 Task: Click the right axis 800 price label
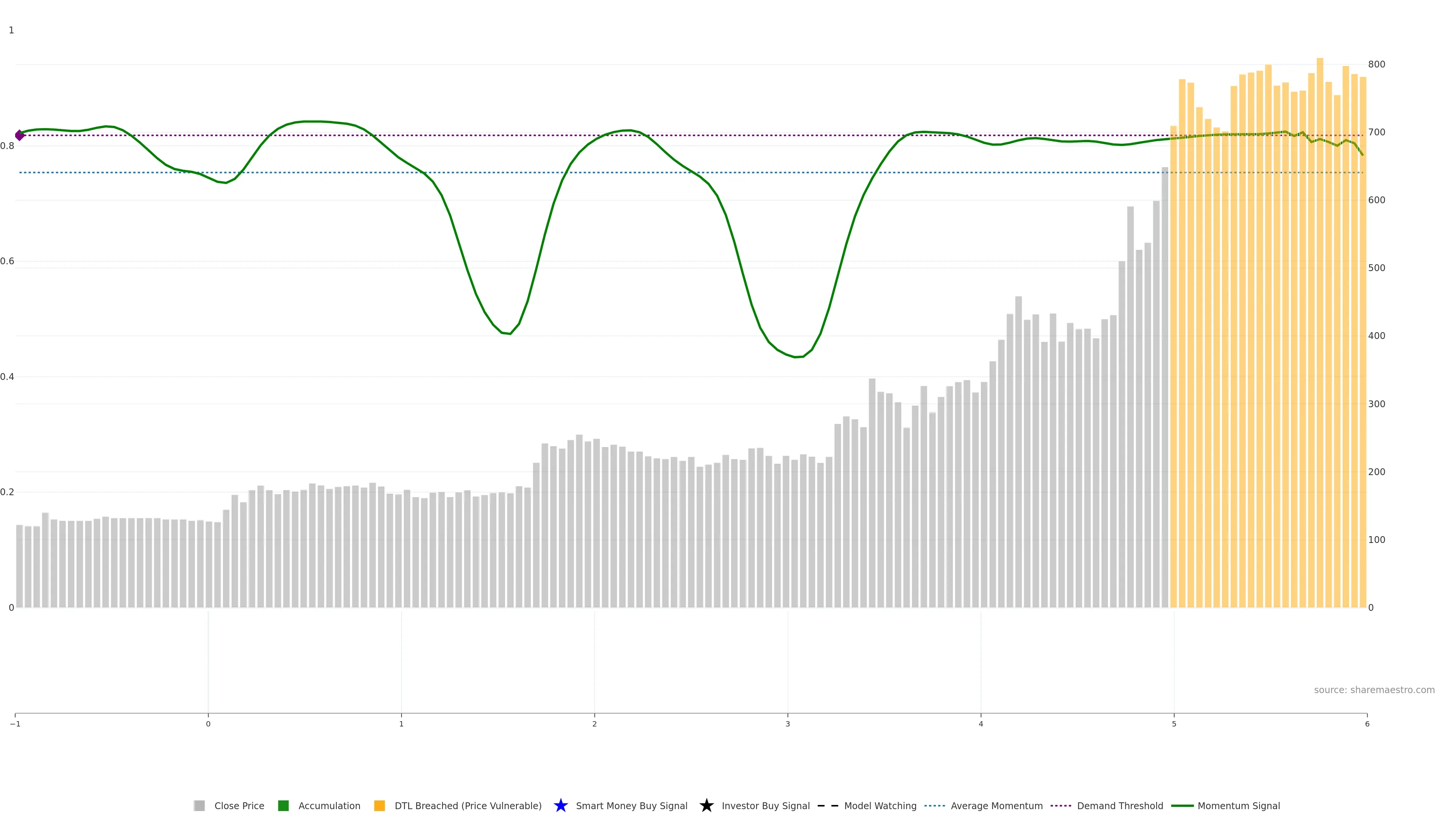pyautogui.click(x=1376, y=64)
